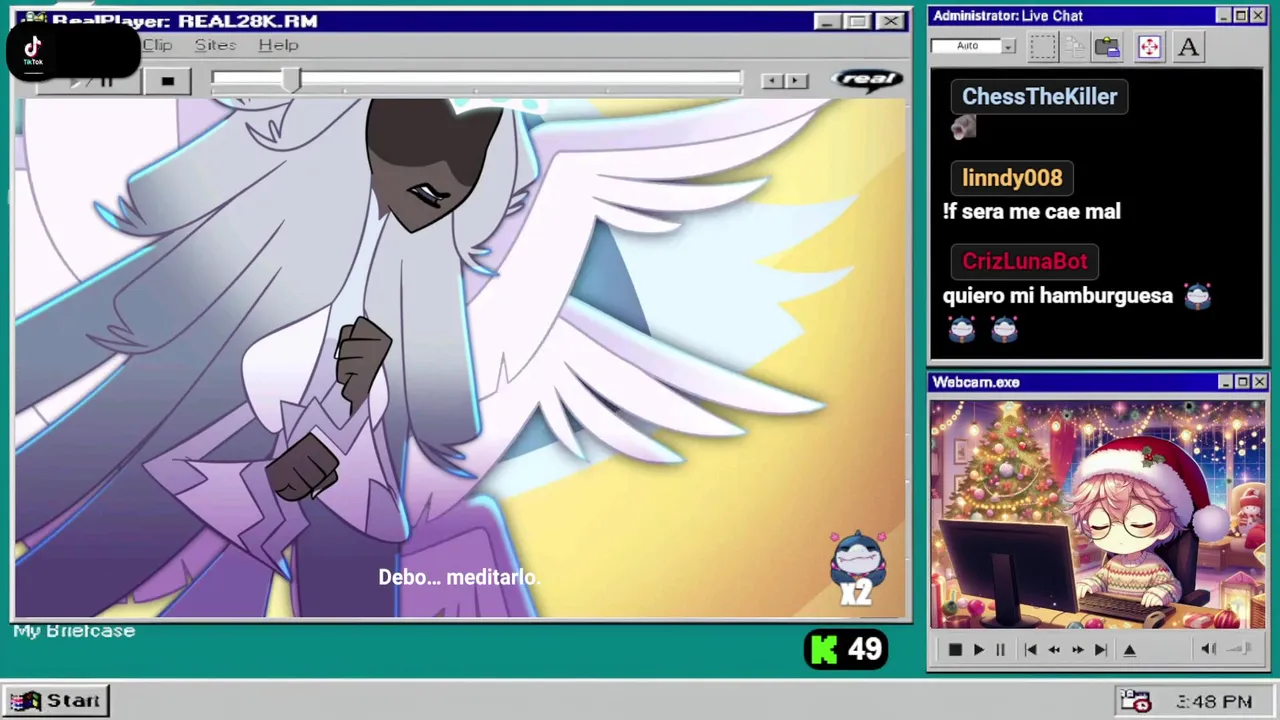This screenshot has width=1280, height=720.
Task: Open the folder properties icon in Live Chat
Action: coord(1107,46)
